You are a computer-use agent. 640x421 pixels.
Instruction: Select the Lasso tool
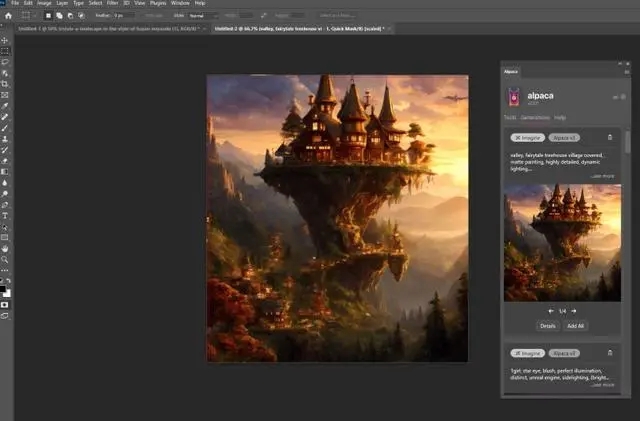4,62
